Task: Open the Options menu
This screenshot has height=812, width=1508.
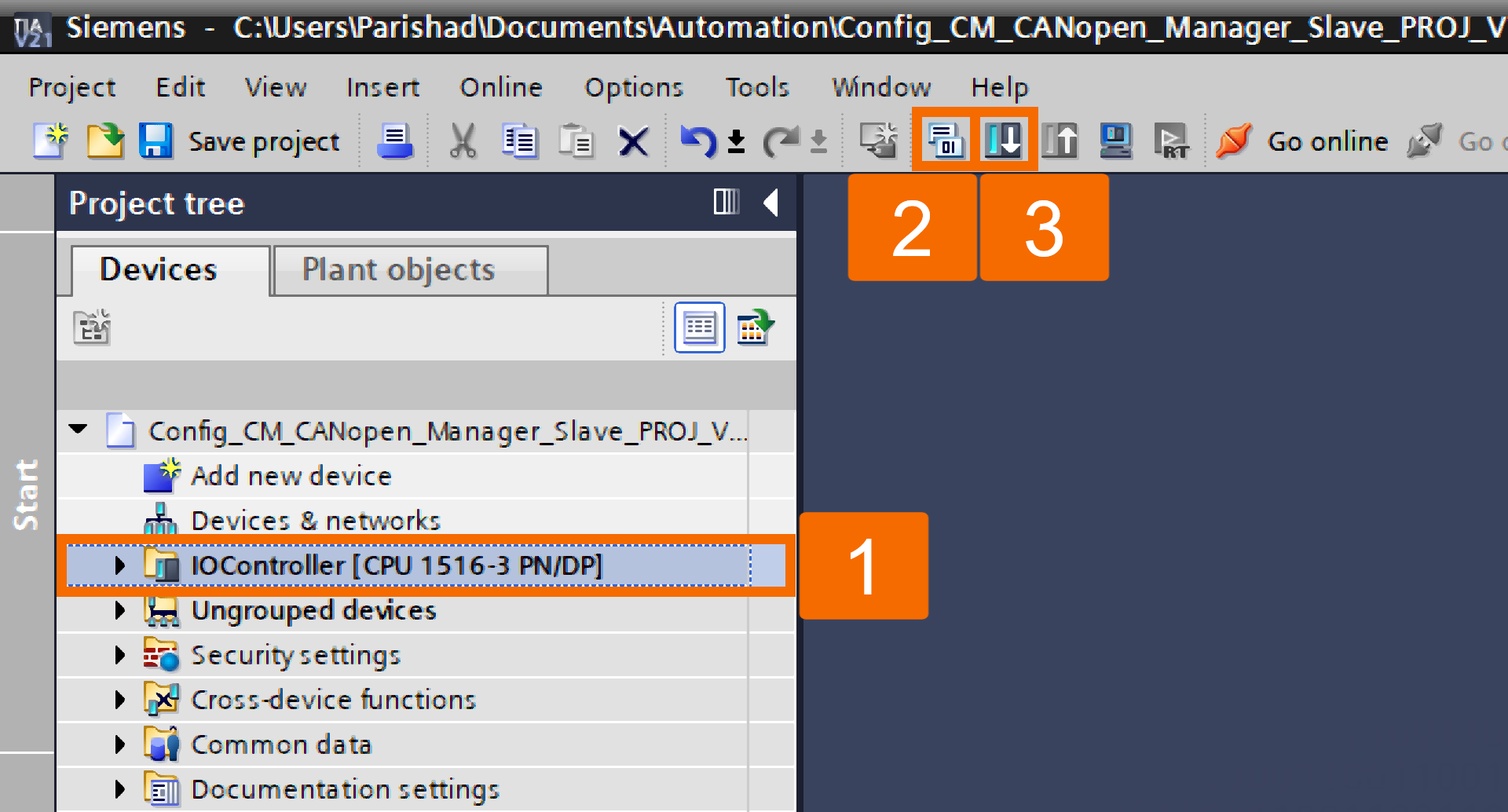Action: click(x=634, y=87)
